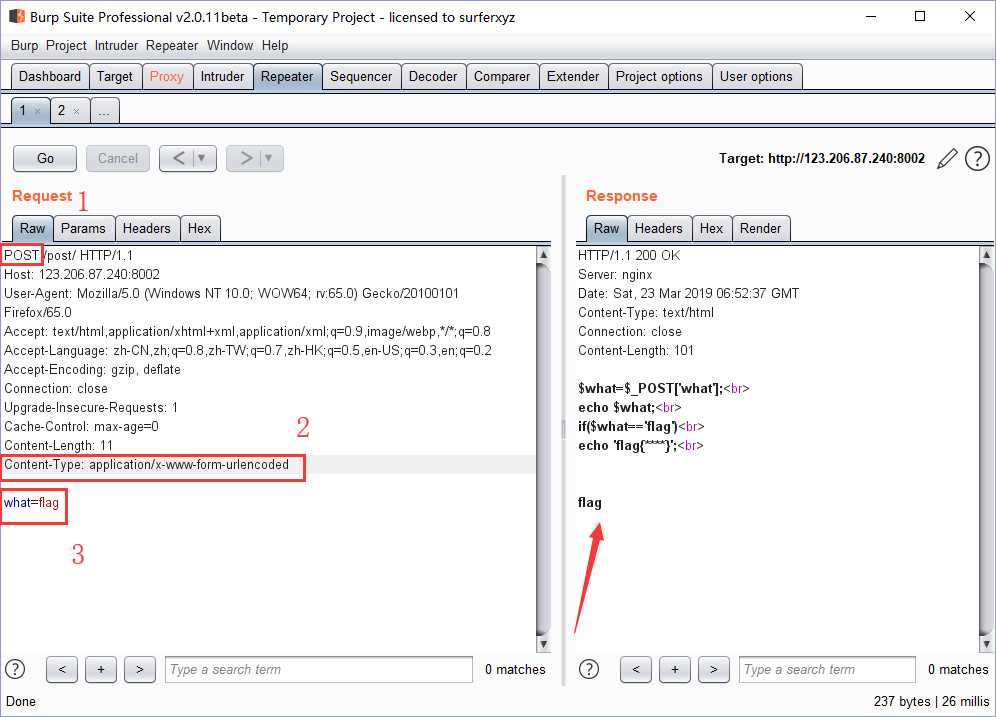Go back to previous request history
This screenshot has width=996, height=717.
[178, 158]
